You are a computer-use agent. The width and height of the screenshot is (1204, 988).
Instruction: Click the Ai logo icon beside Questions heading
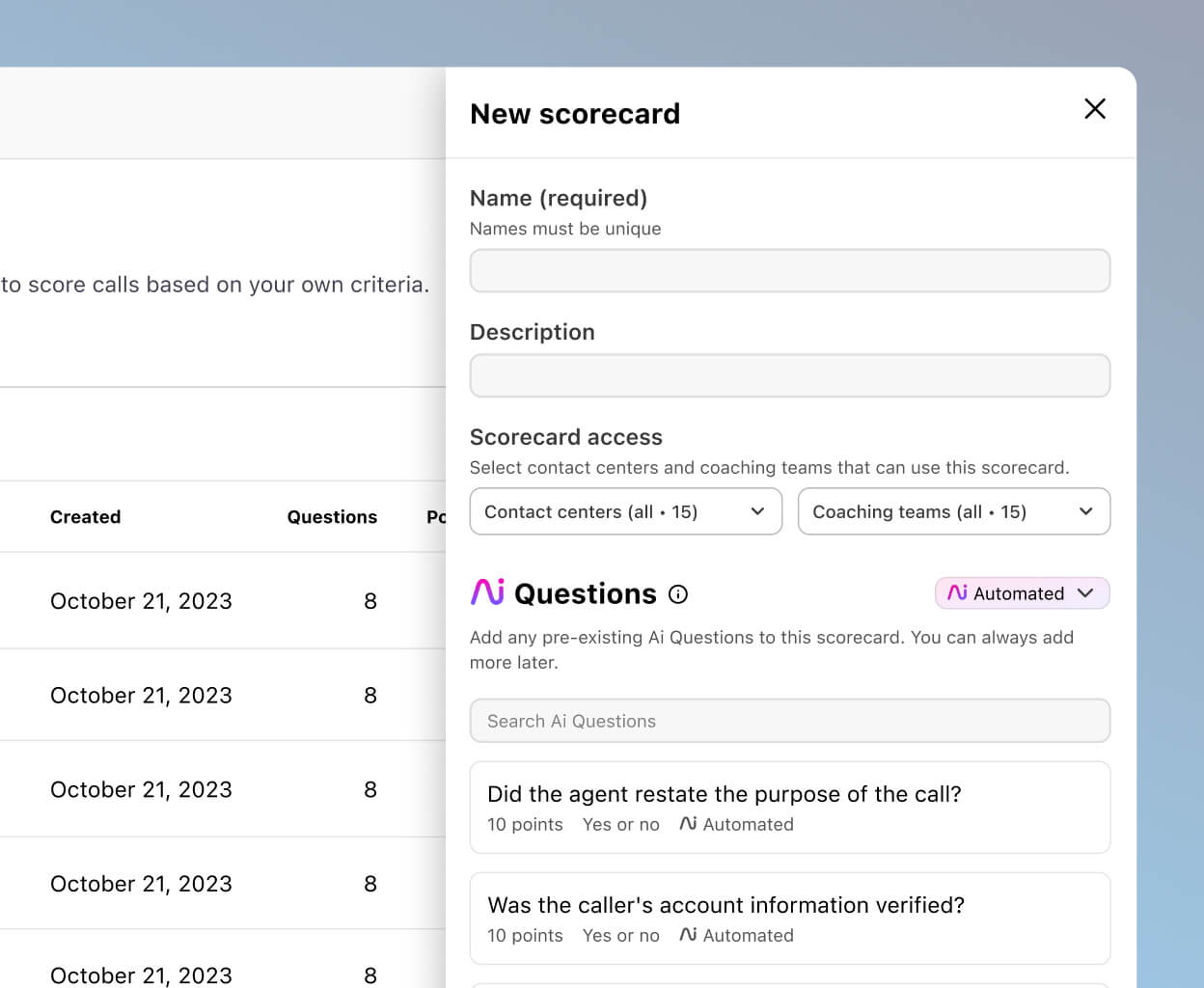(487, 593)
